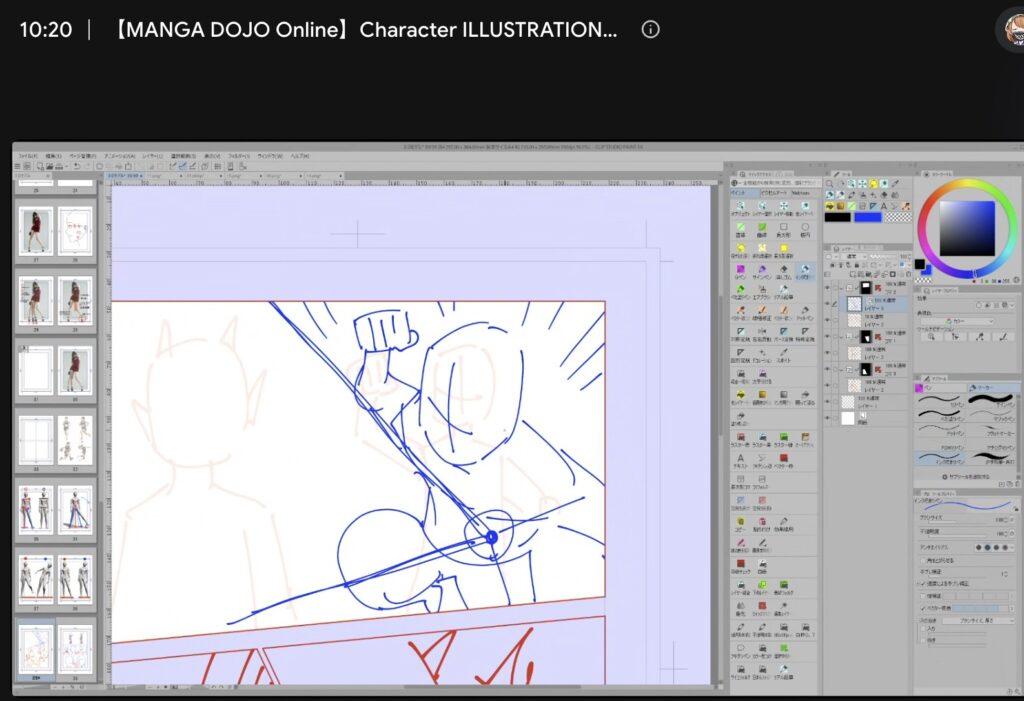Switch to the Marker sub tool tab
Viewport: 1024px width, 701px height.
point(993,387)
